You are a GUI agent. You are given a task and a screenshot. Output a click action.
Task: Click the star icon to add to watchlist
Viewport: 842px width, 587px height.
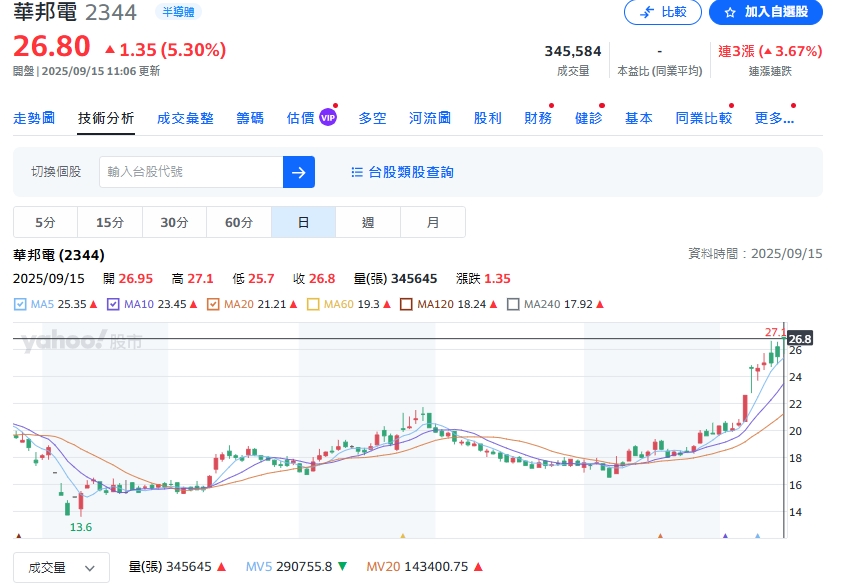click(x=729, y=12)
